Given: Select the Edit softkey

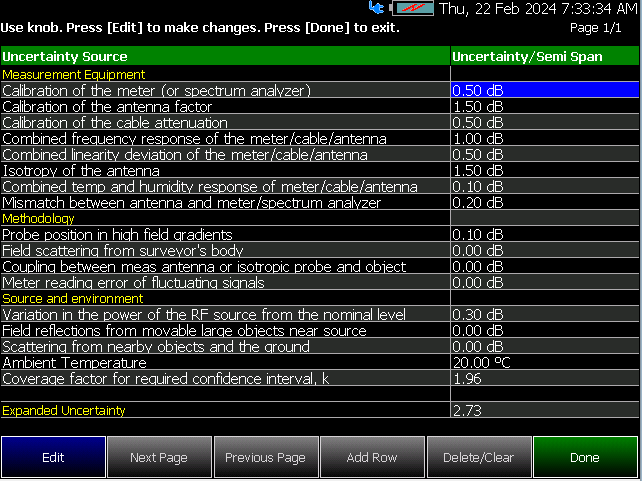Looking at the screenshot, I should pos(53,457).
